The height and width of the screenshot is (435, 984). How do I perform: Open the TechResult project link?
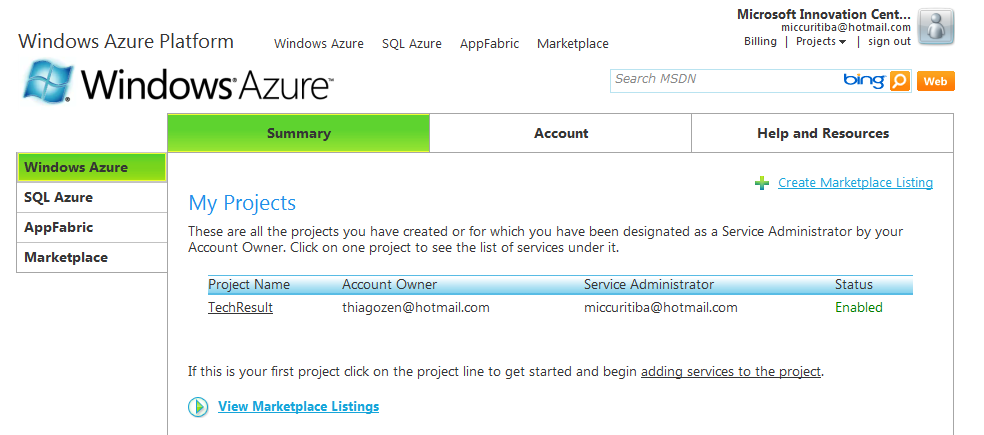[240, 308]
